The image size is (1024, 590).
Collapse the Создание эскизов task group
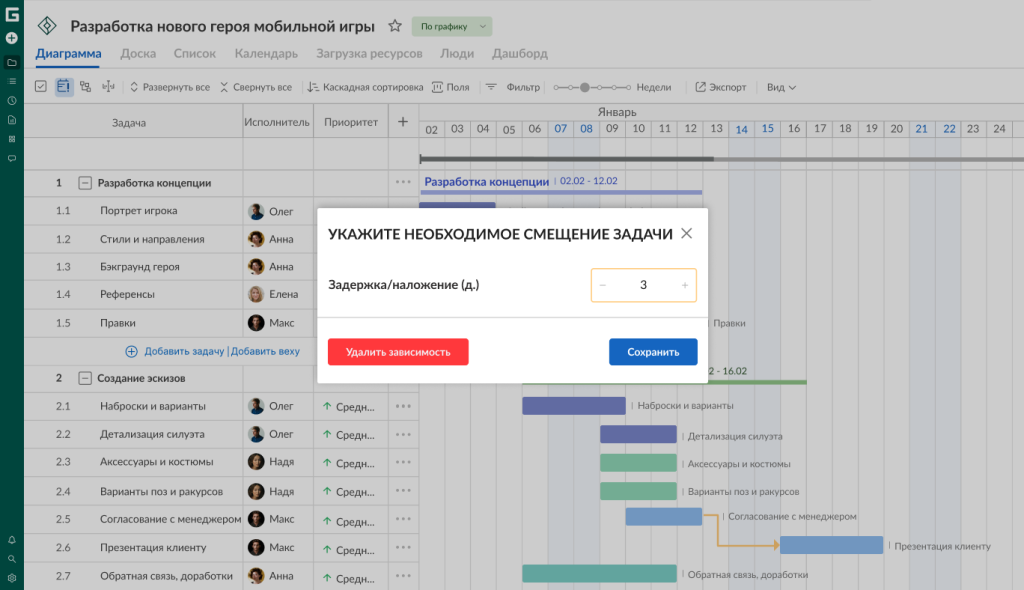87,378
